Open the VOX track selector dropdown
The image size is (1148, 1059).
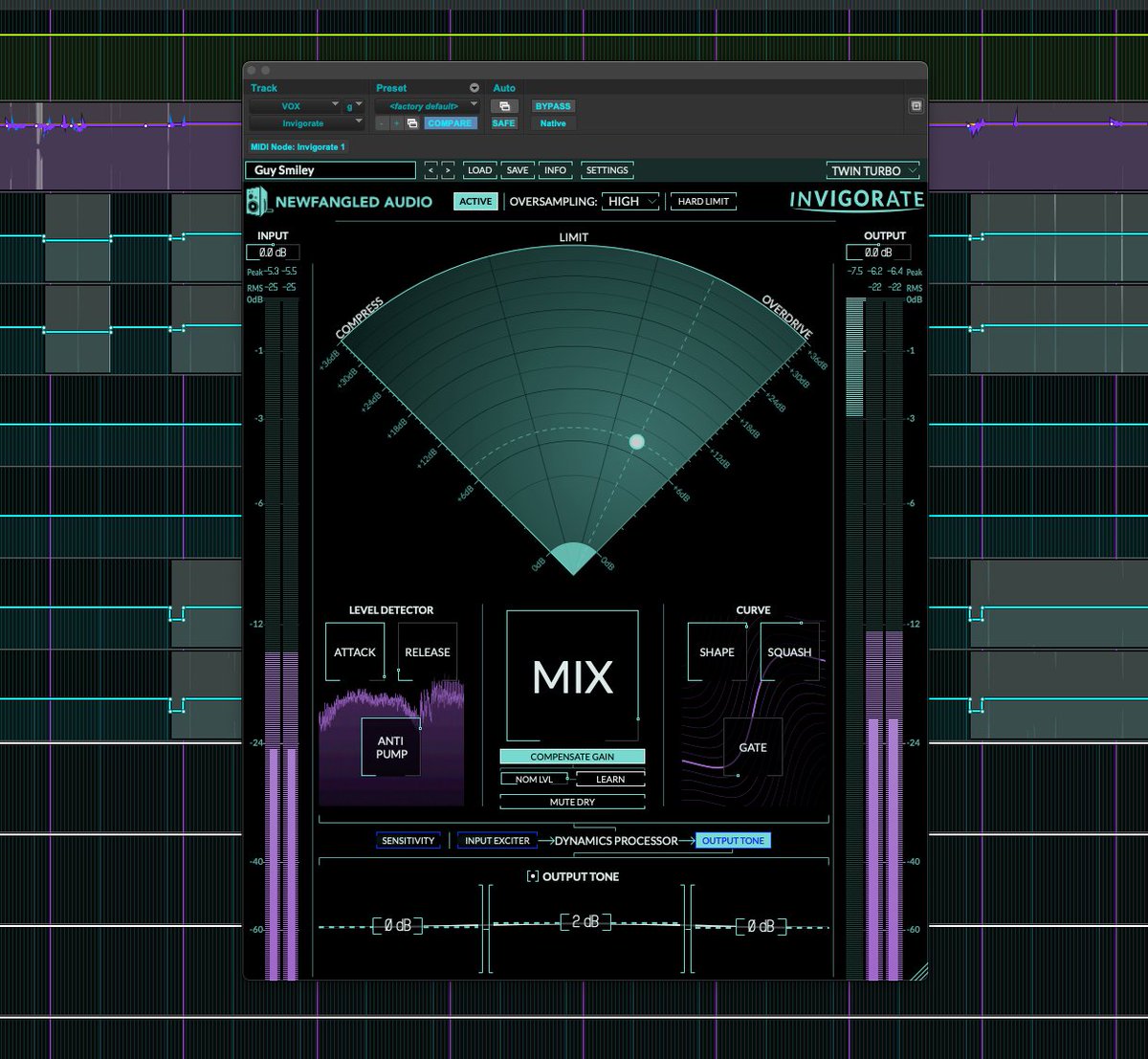[296, 106]
